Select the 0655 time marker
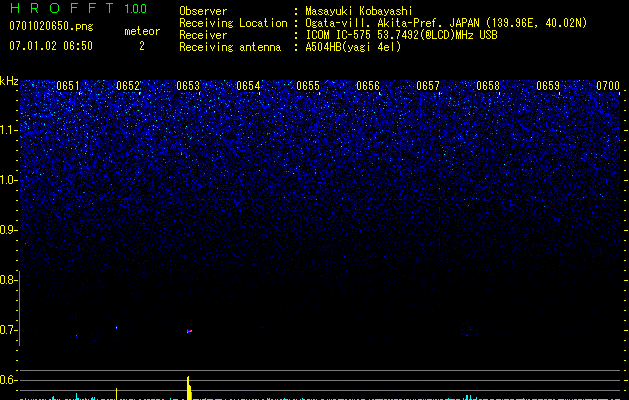 pos(308,86)
